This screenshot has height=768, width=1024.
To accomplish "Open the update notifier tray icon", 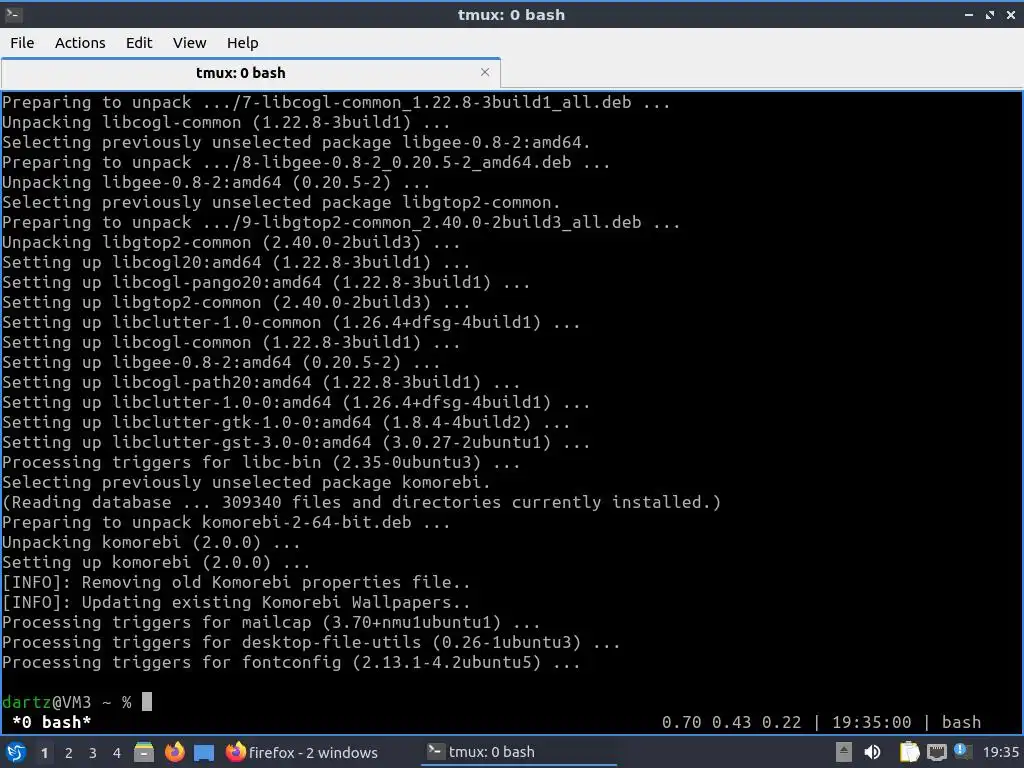I will [963, 752].
